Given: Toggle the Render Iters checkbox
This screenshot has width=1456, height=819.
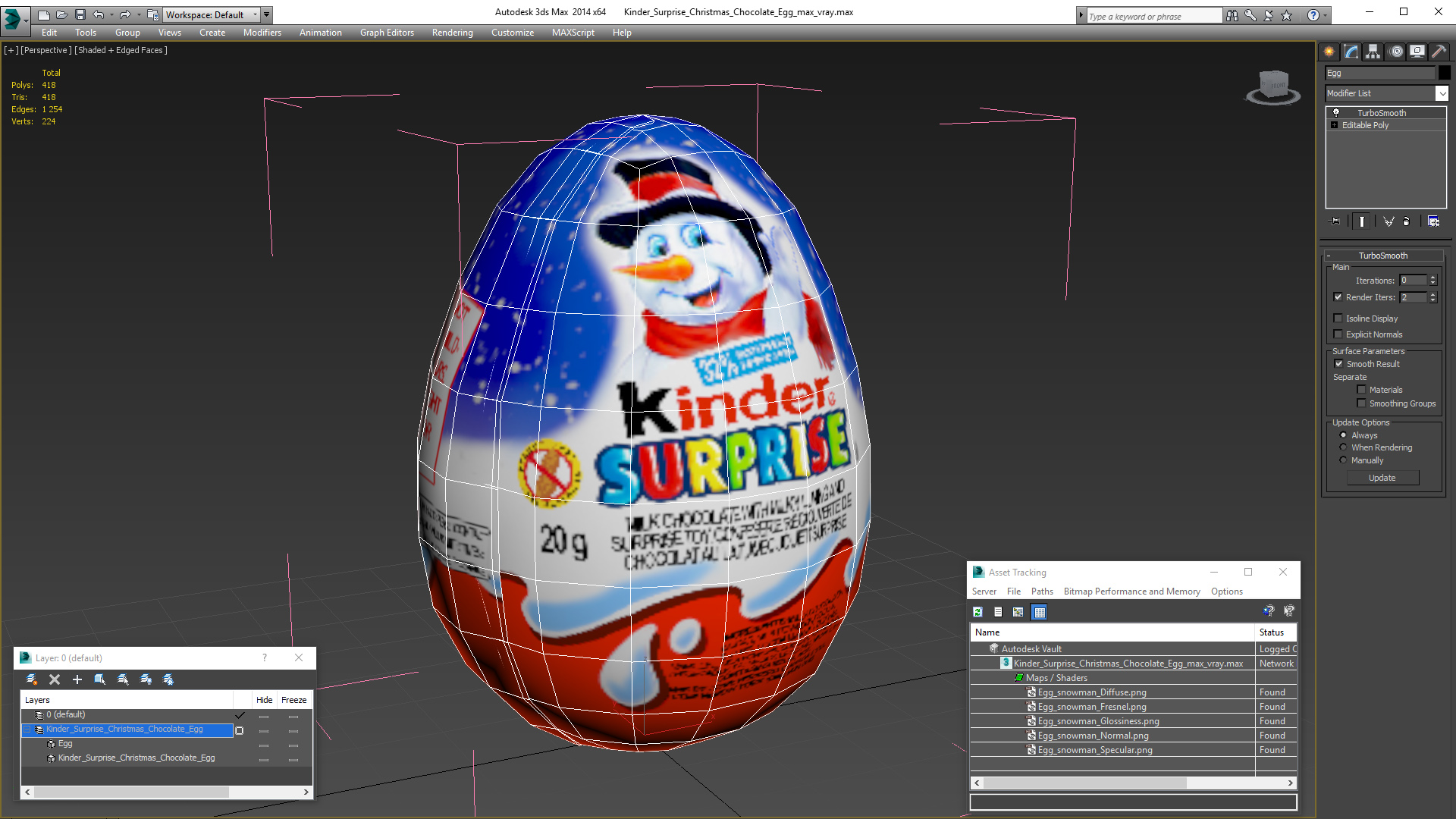Looking at the screenshot, I should tap(1338, 297).
